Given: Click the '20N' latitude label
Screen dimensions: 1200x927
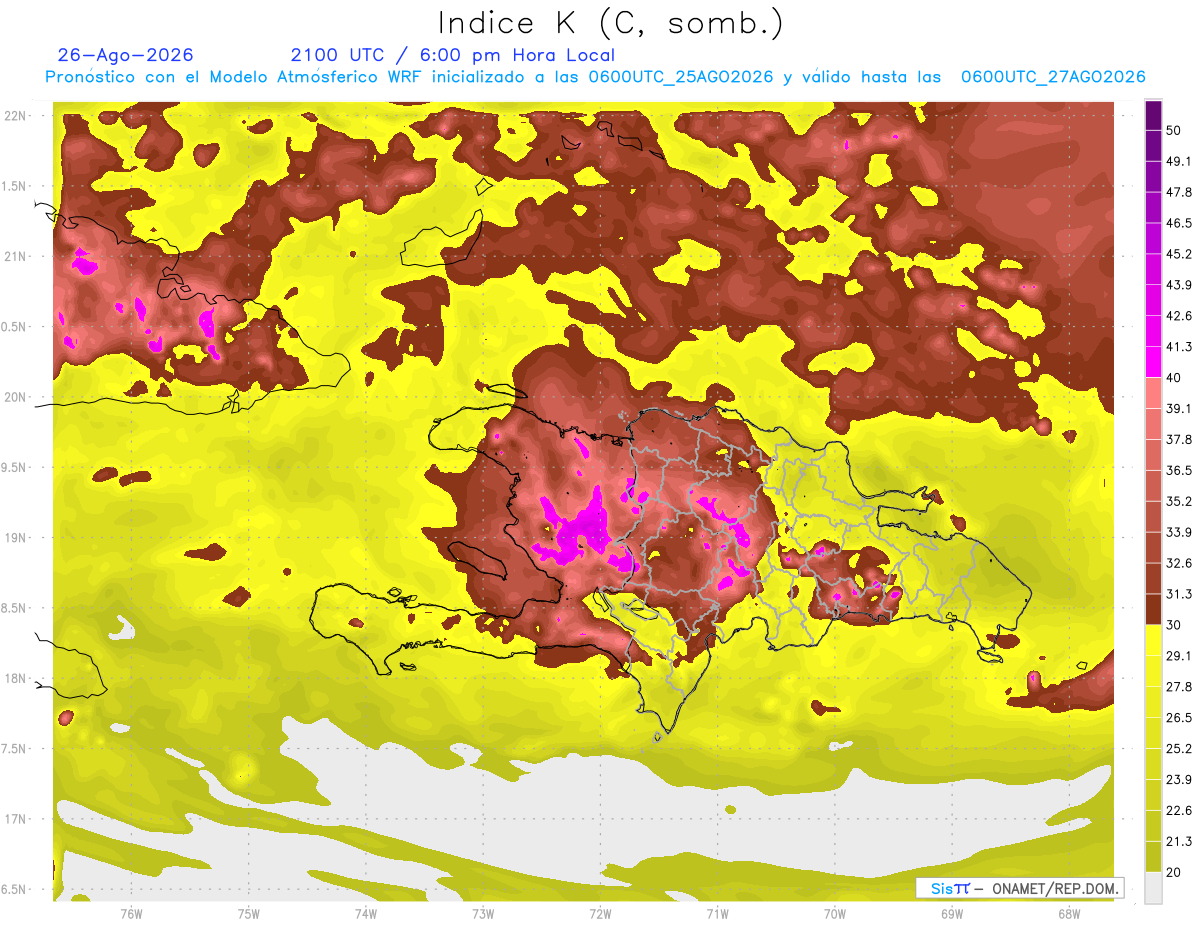Looking at the screenshot, I should coord(16,397).
